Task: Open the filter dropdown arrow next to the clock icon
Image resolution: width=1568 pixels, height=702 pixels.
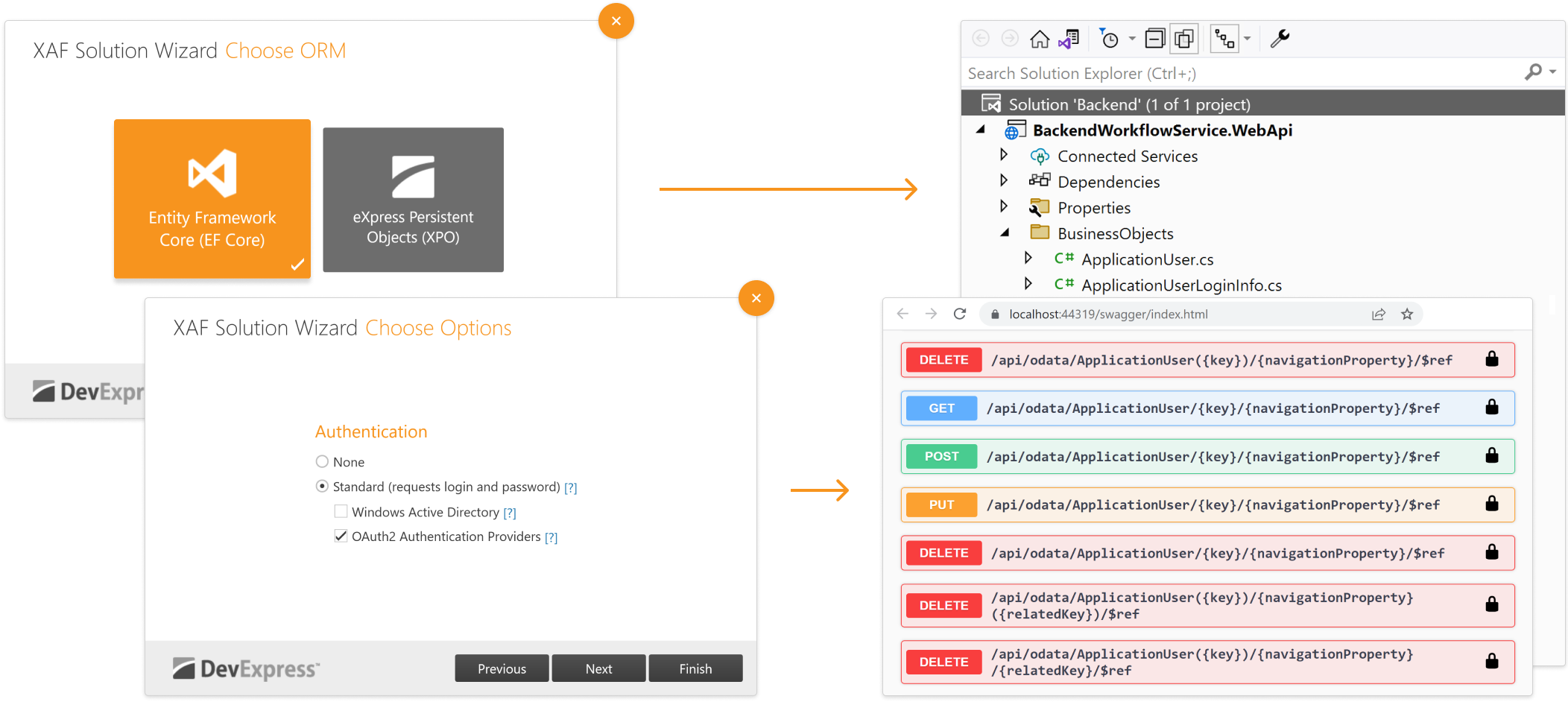Action: pos(1131,38)
